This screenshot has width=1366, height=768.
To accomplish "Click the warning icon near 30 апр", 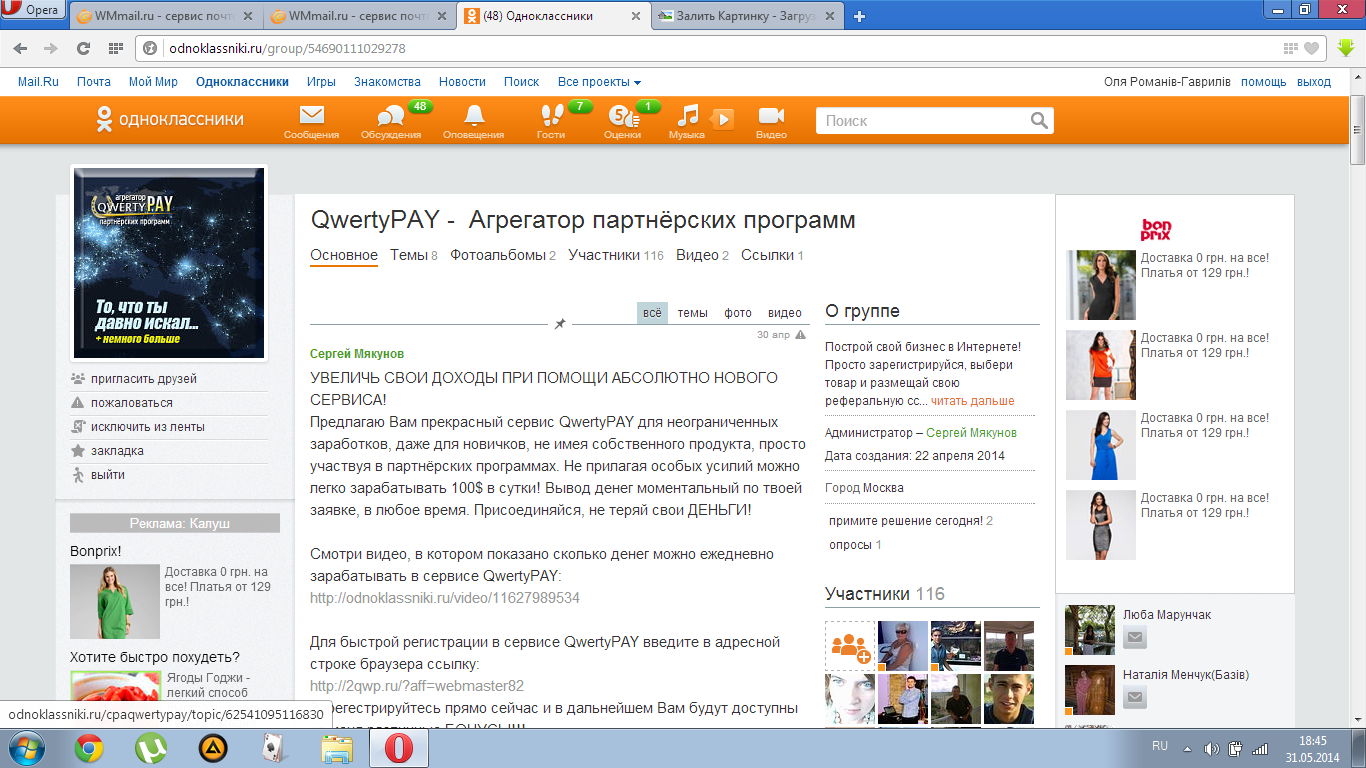I will (800, 335).
